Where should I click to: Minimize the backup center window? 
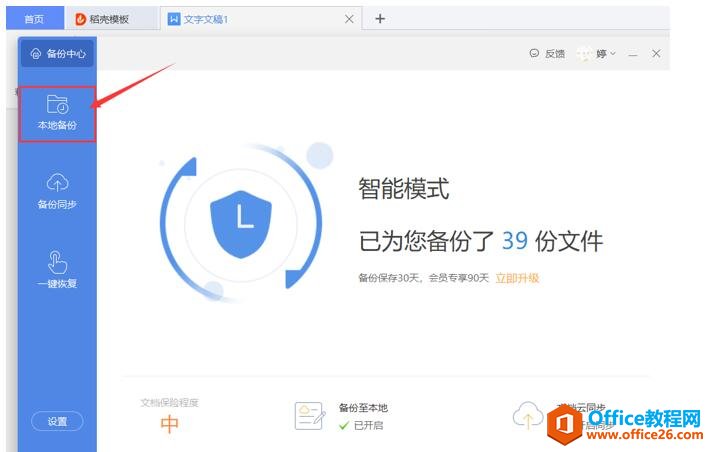633,54
